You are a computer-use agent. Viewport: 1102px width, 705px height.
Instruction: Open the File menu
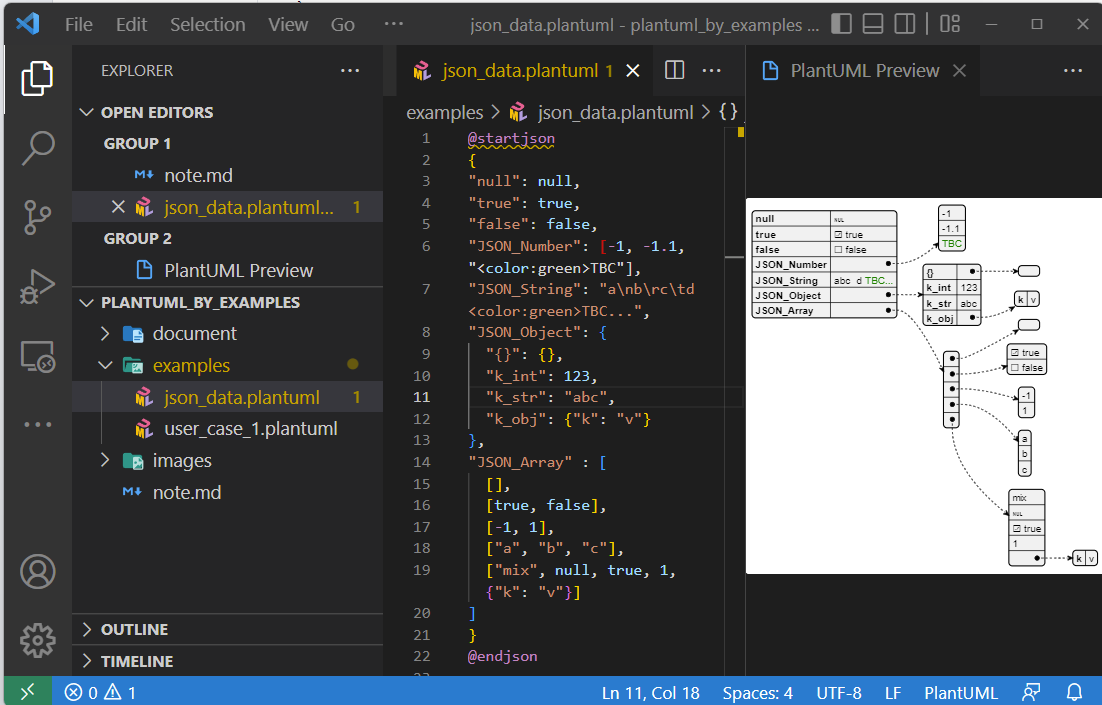pos(79,25)
